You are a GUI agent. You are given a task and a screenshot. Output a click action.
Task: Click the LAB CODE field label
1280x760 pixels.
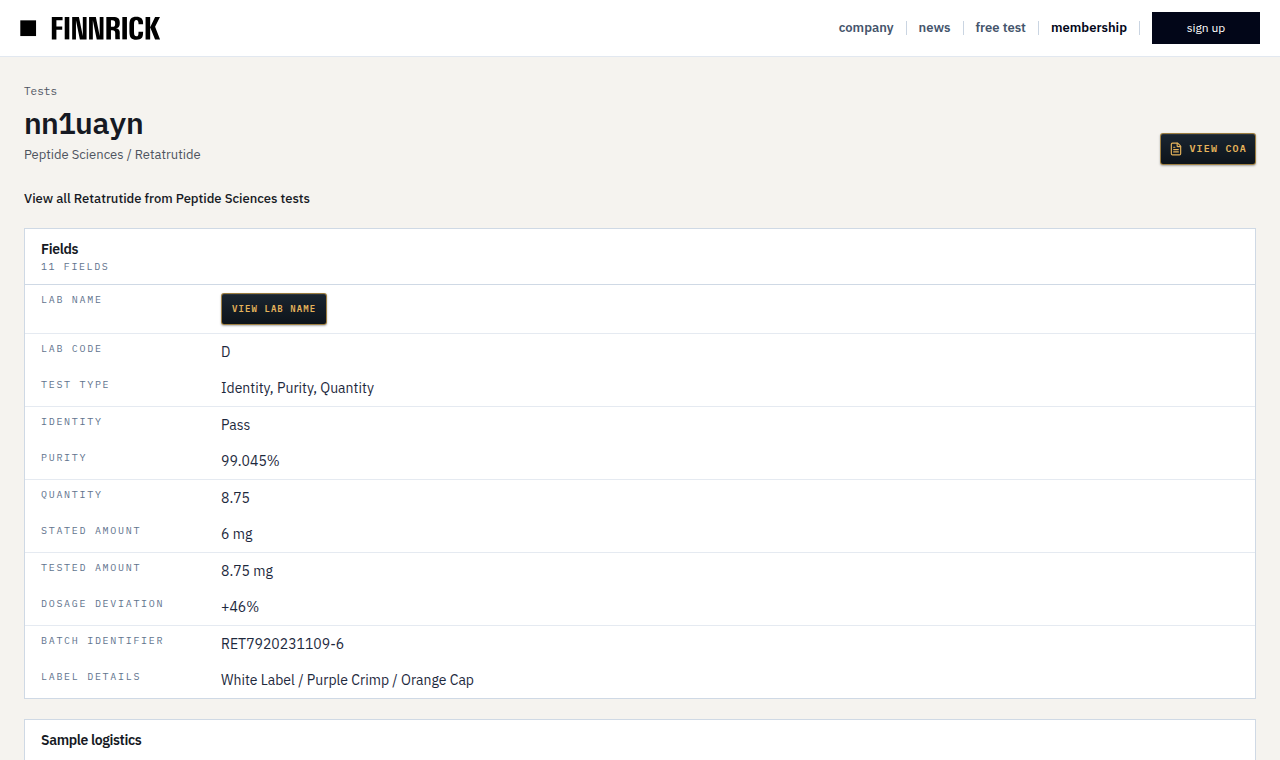tap(72, 349)
